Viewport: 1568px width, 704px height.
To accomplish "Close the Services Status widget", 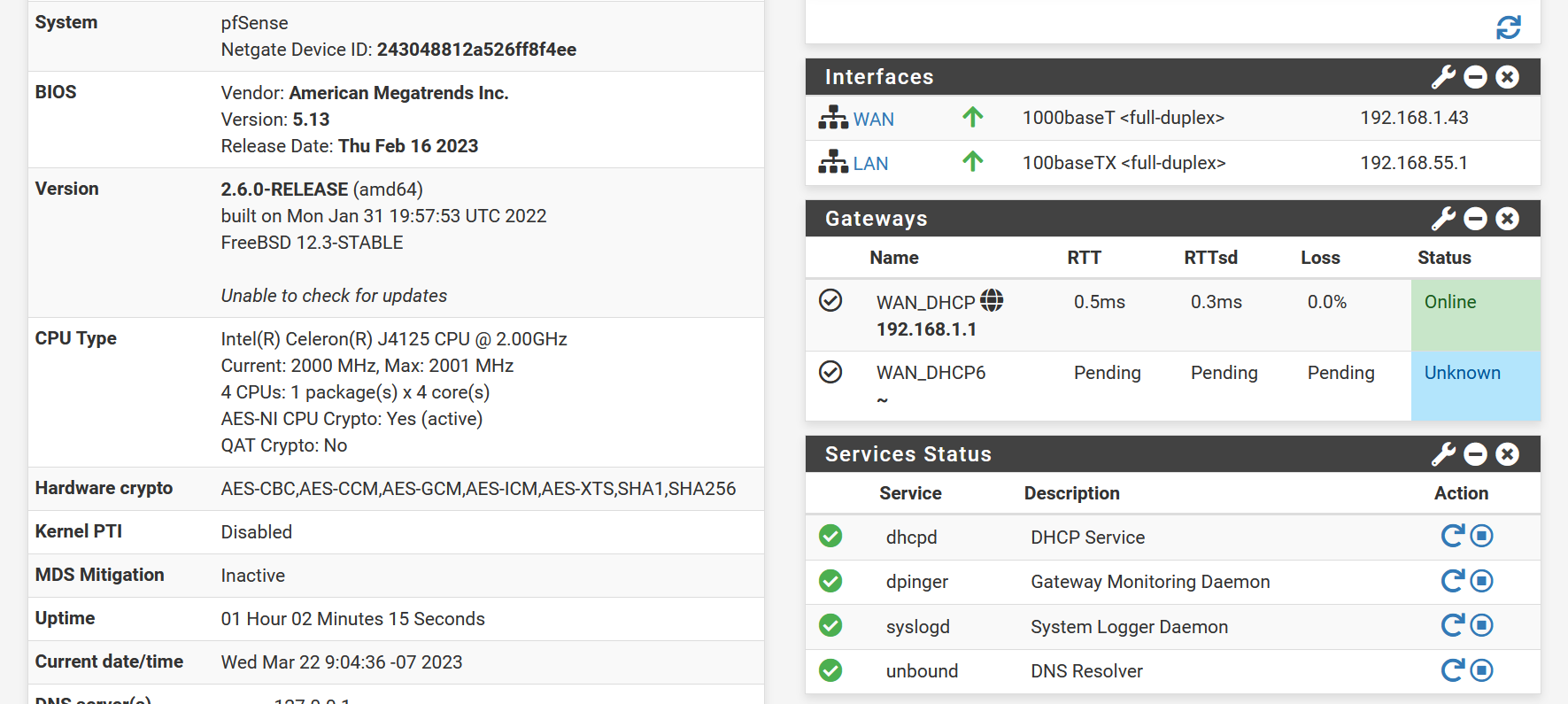I will (x=1507, y=454).
